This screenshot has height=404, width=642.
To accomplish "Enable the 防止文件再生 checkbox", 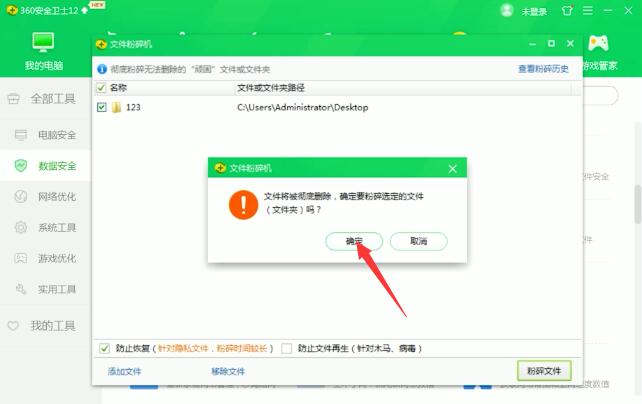I will (287, 348).
